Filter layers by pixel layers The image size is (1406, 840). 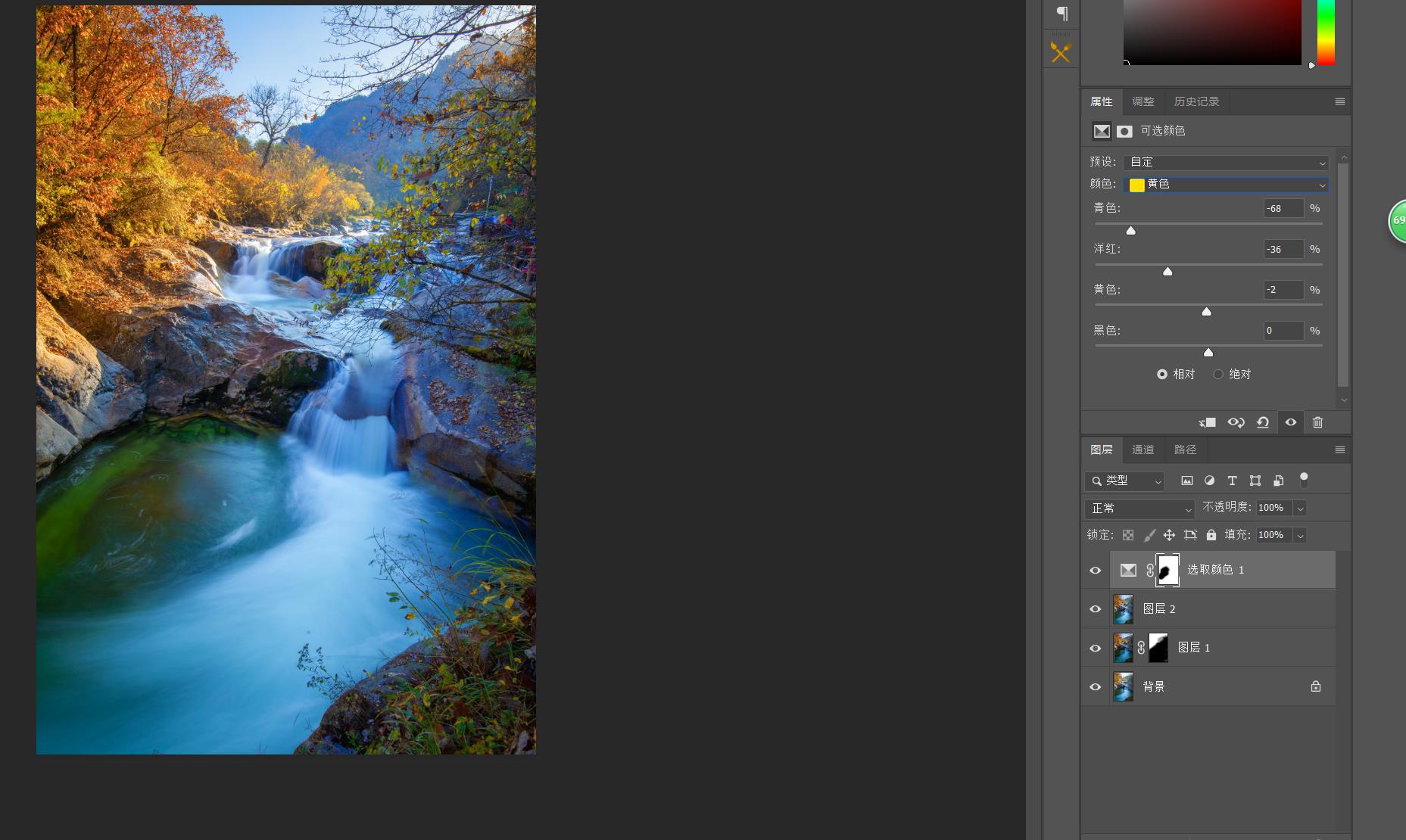pyautogui.click(x=1186, y=481)
